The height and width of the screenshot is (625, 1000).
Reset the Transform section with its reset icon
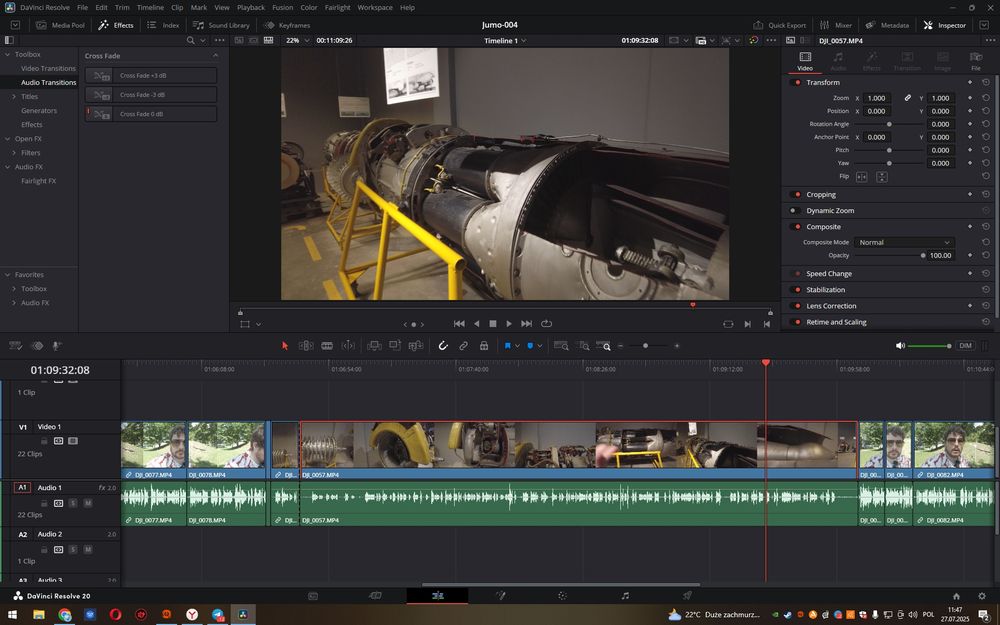(x=986, y=82)
